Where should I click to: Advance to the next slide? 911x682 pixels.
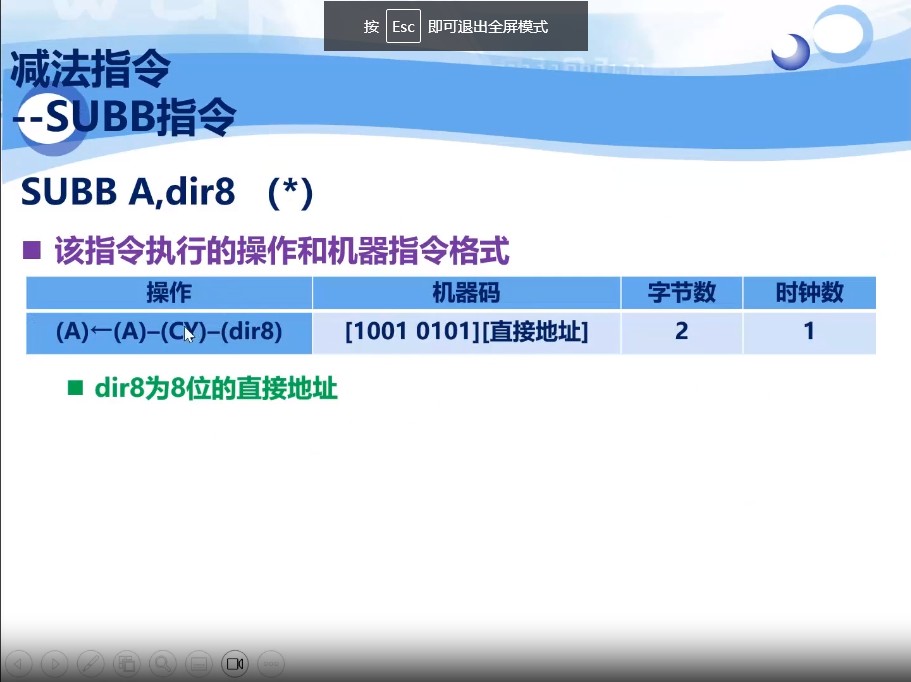(54, 663)
